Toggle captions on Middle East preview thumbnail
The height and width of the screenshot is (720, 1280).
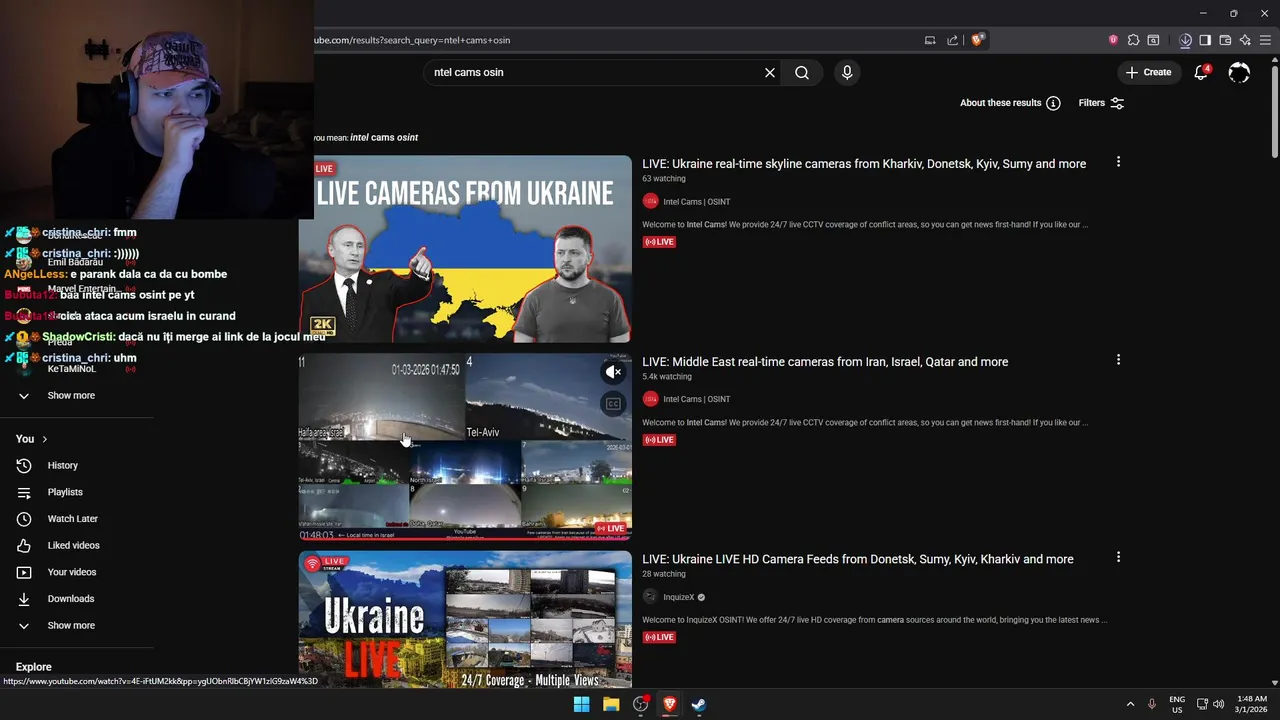pyautogui.click(x=613, y=404)
